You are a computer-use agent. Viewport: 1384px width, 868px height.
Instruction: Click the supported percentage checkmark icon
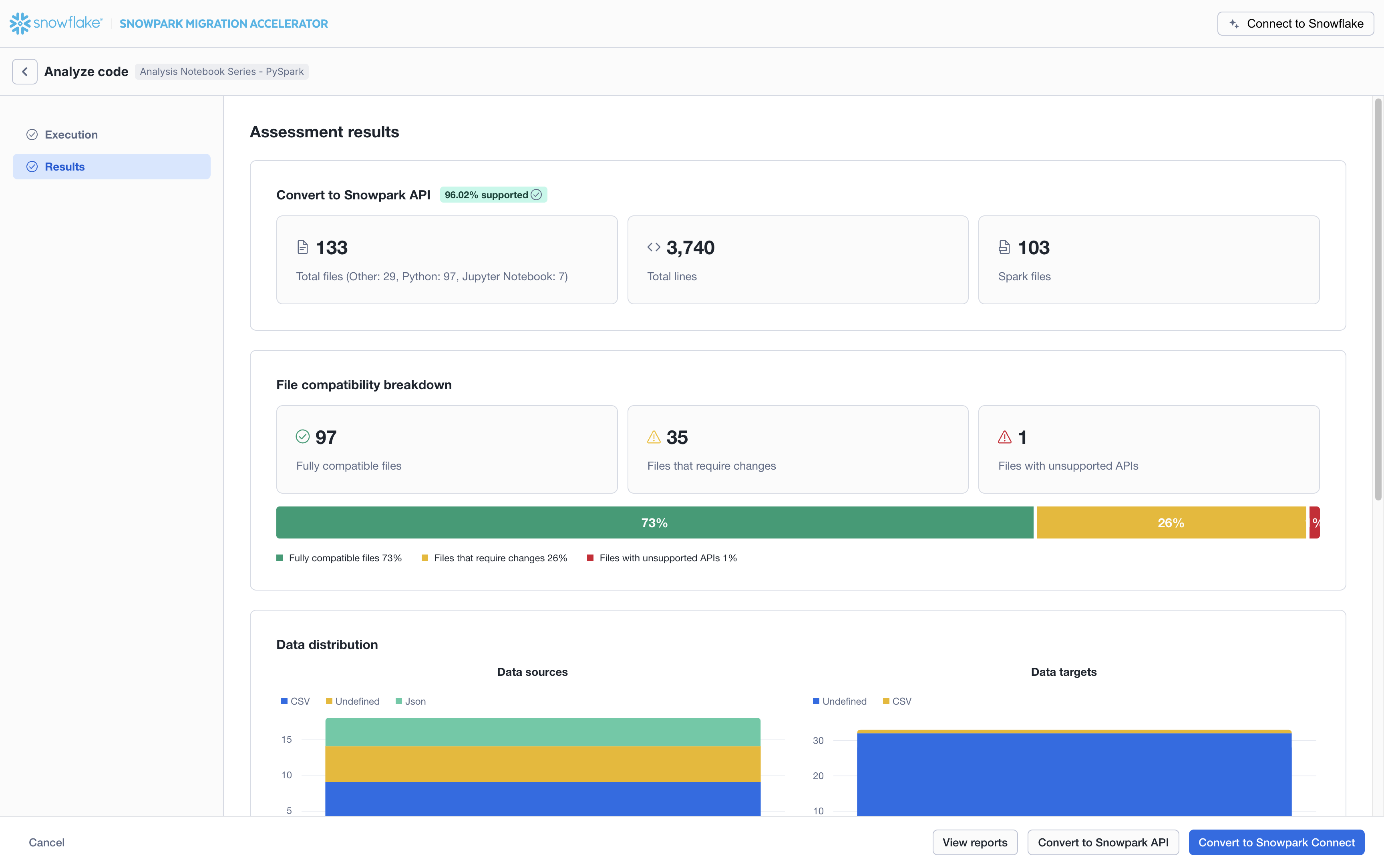536,195
